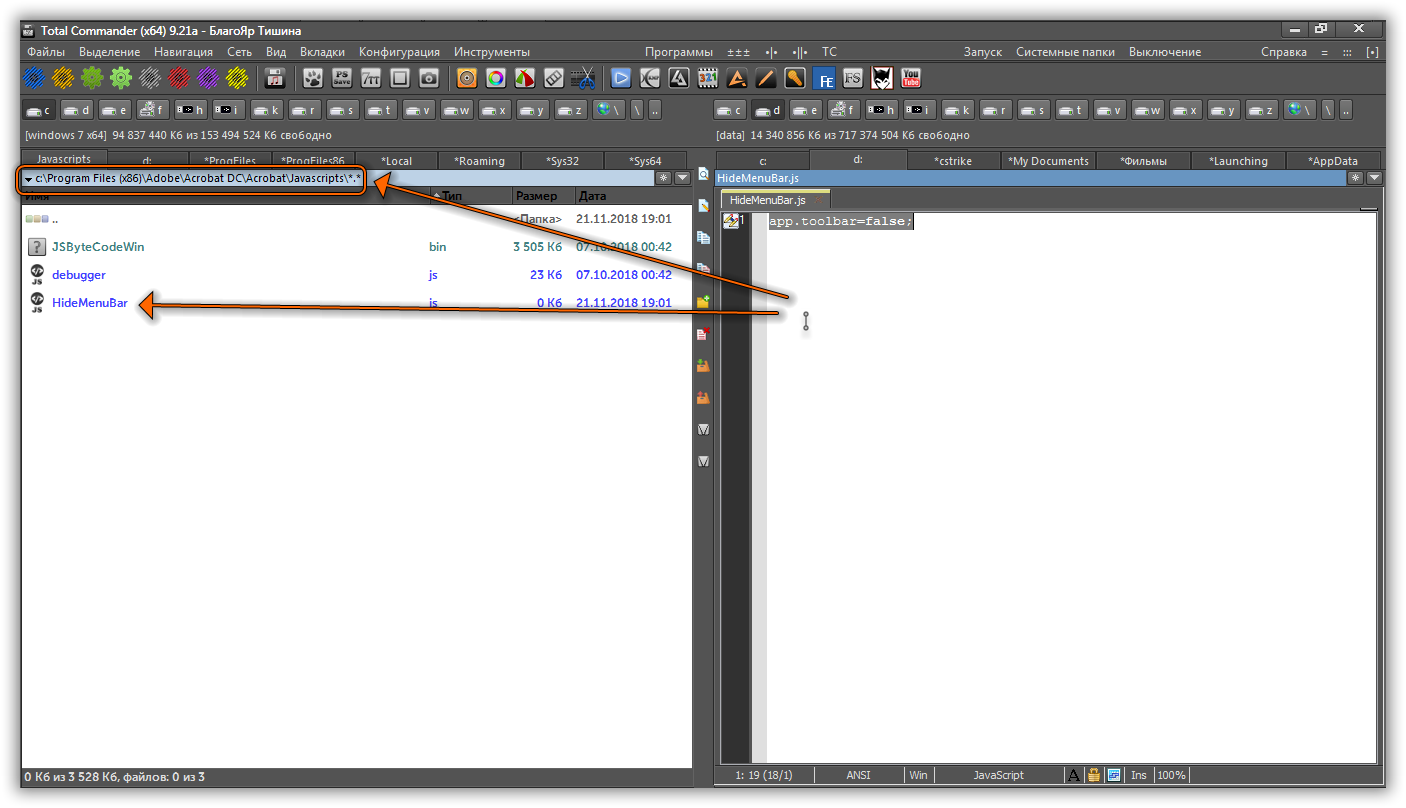Select drive k in left drive bar

(x=267, y=110)
